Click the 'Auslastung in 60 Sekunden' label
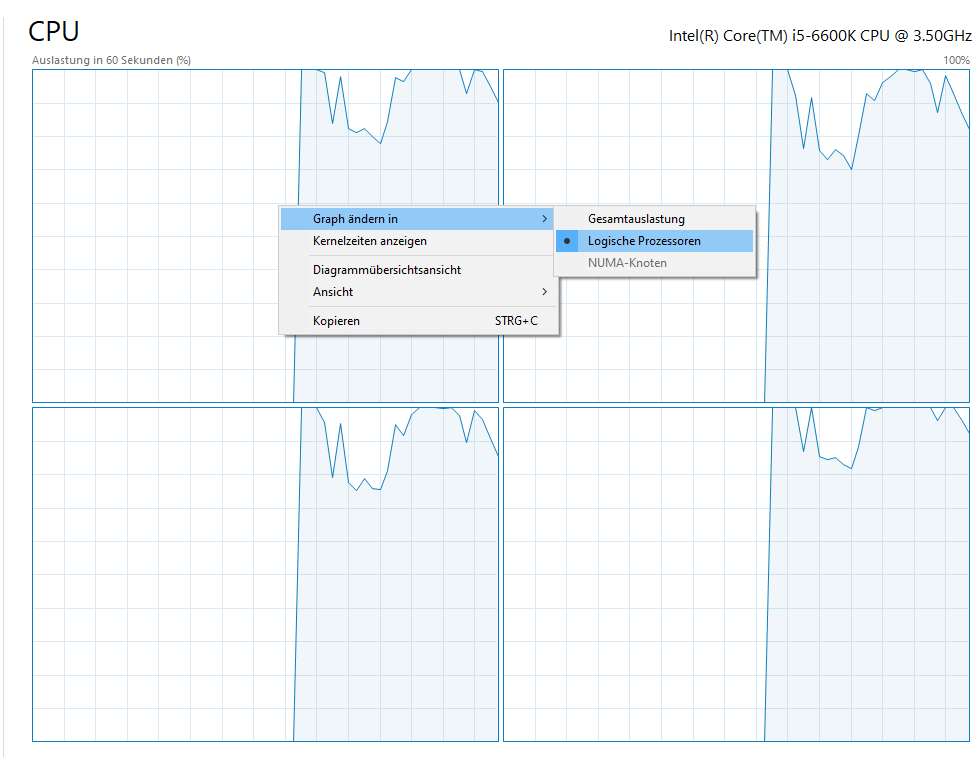976x757 pixels. tap(111, 60)
